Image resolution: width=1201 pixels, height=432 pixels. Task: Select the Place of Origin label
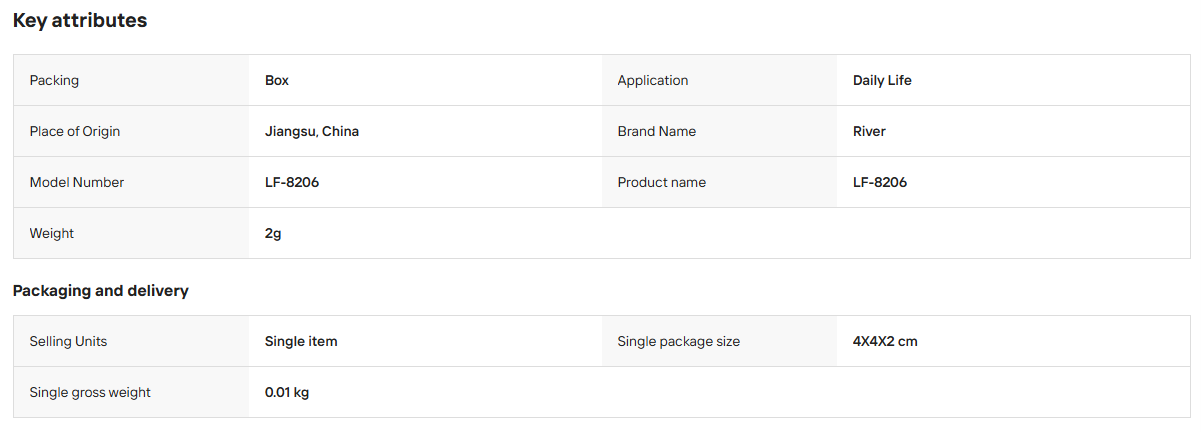coord(75,131)
